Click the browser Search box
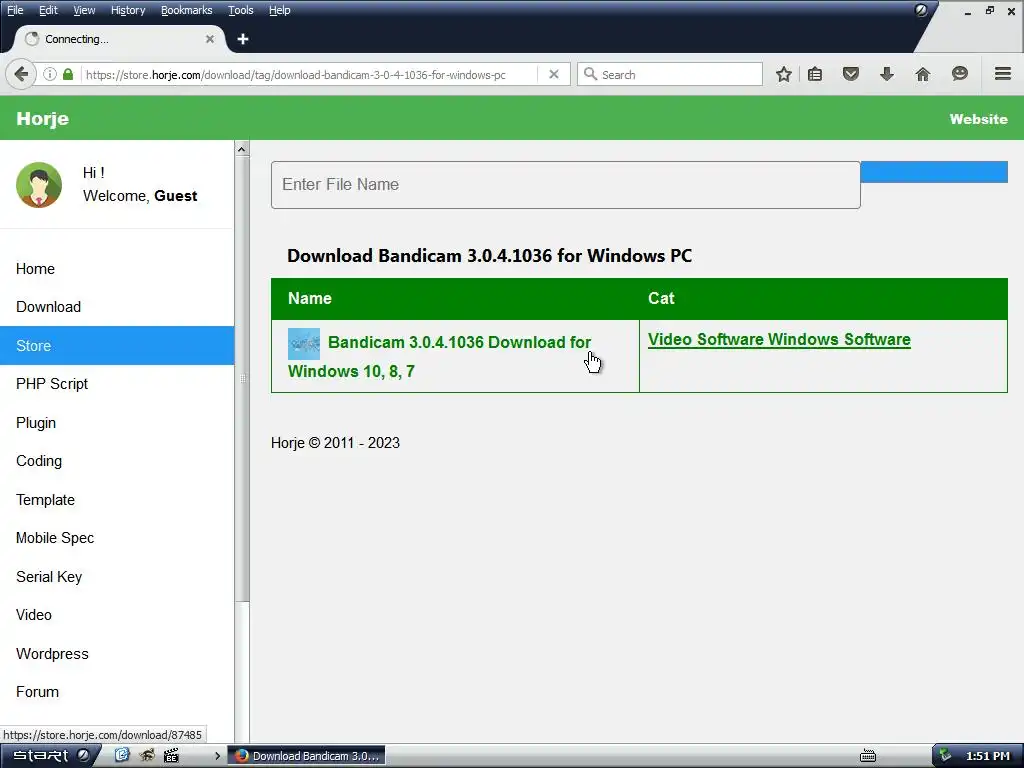The height and width of the screenshot is (768, 1024). (x=670, y=74)
